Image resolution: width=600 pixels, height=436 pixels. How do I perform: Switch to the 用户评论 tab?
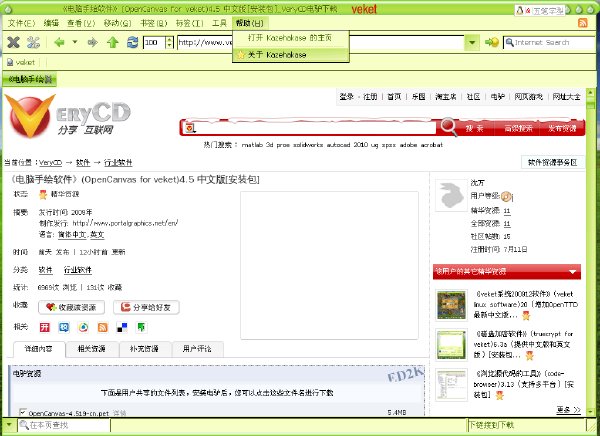click(197, 349)
